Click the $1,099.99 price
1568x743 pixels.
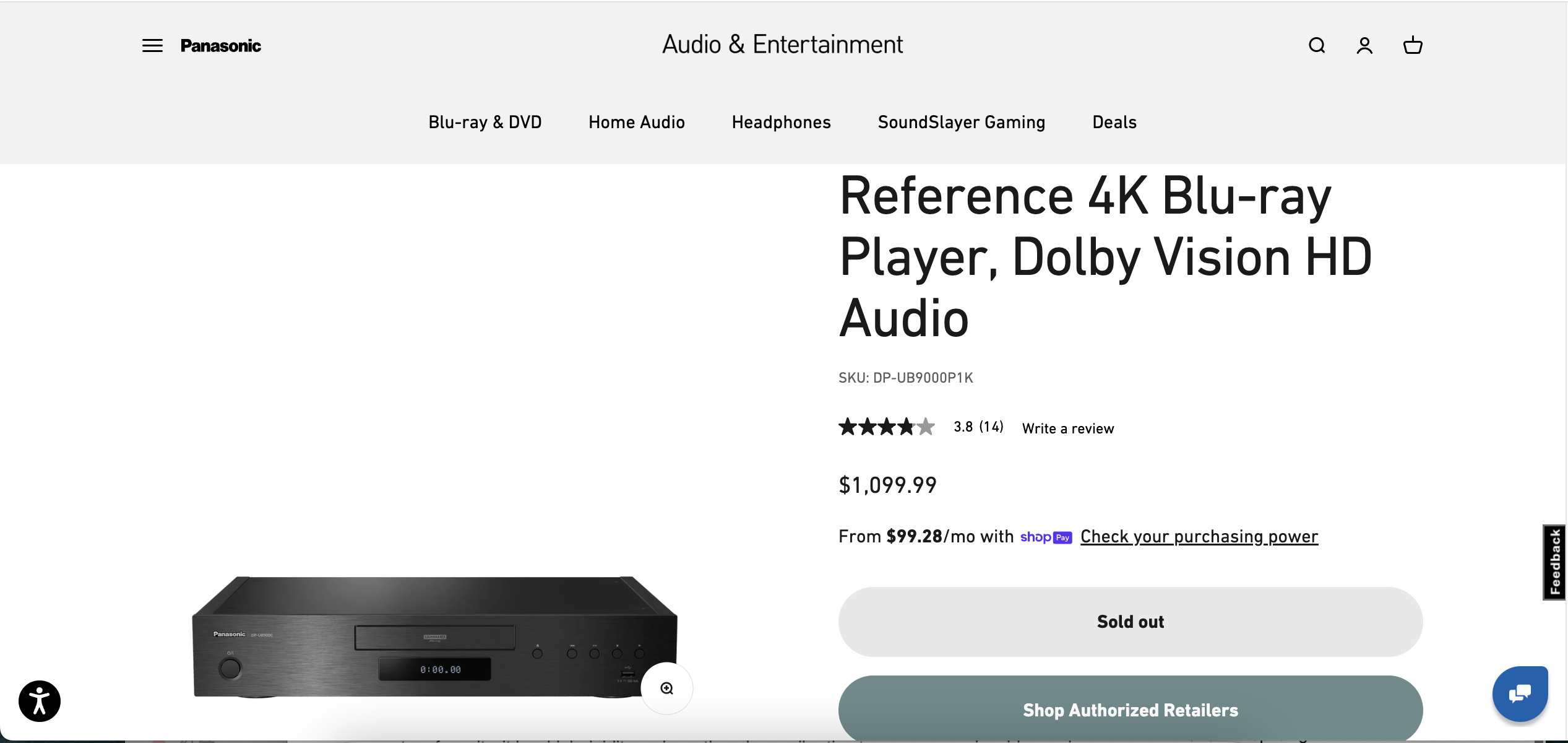pos(887,485)
